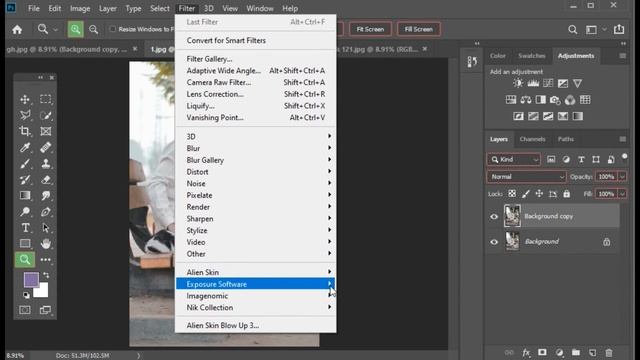Screen dimensions: 640x360
Task: Expand the Sharpen submenu
Action: (x=256, y=219)
